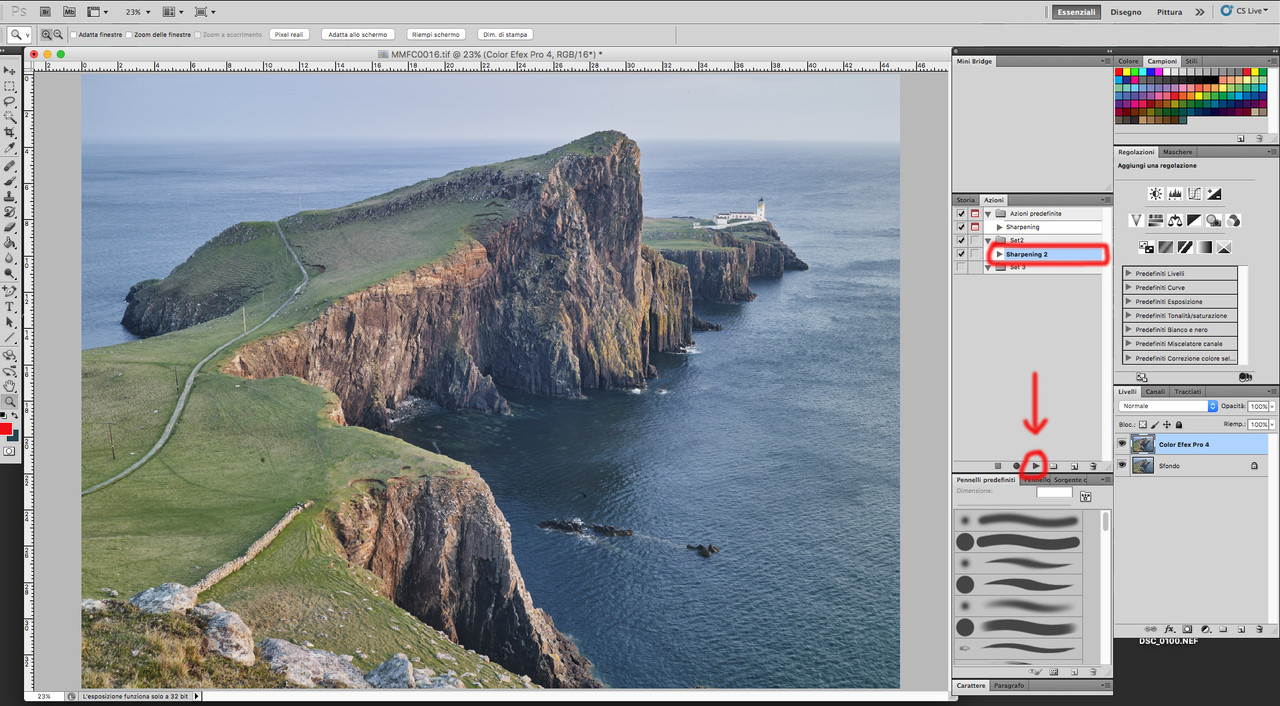1280x706 pixels.
Task: Choose the Hand tool
Action: point(10,385)
